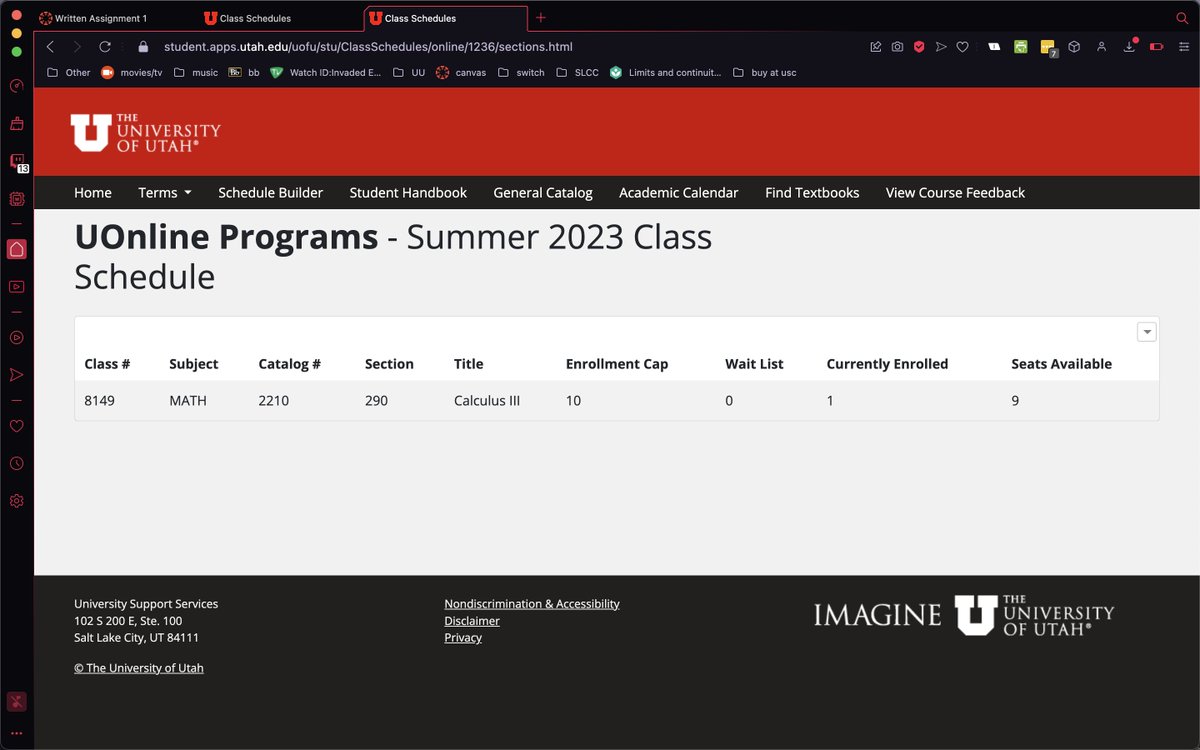Click the lock icon in the address bar
Image resolution: width=1200 pixels, height=750 pixels.
coord(143,47)
